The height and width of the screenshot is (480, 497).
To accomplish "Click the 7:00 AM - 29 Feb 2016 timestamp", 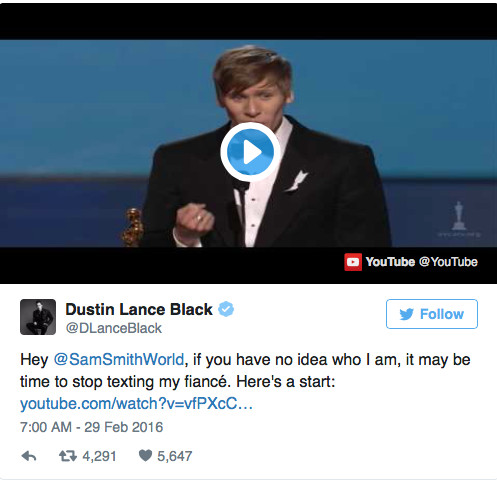I will 91,427.
